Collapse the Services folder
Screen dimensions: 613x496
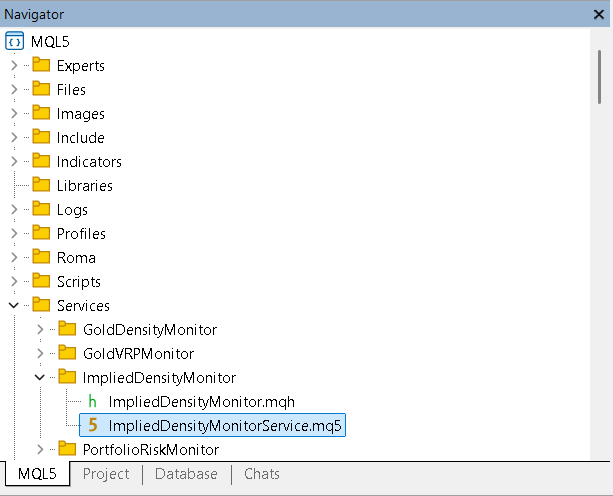(x=14, y=305)
